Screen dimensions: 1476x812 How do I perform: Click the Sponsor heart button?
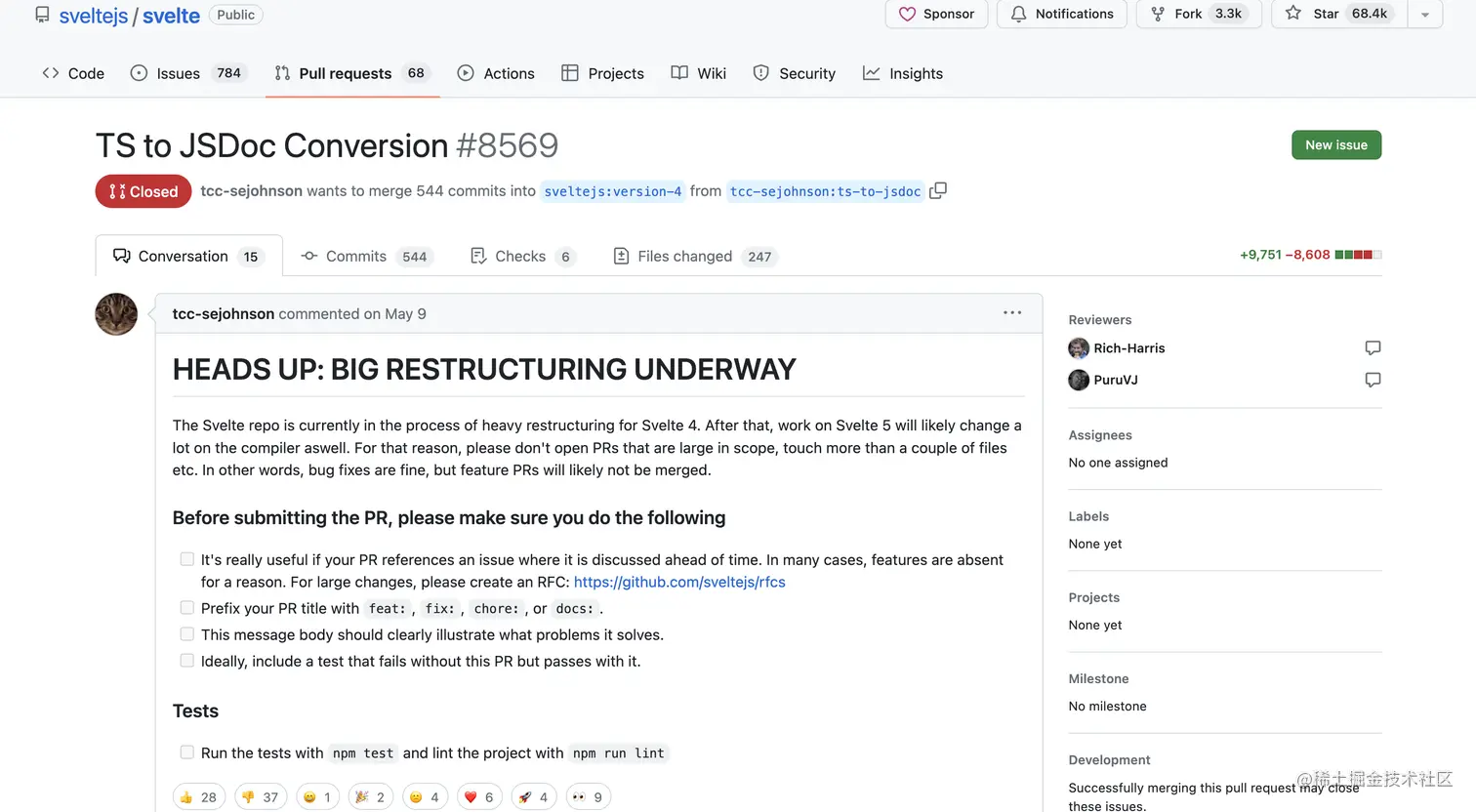click(936, 14)
